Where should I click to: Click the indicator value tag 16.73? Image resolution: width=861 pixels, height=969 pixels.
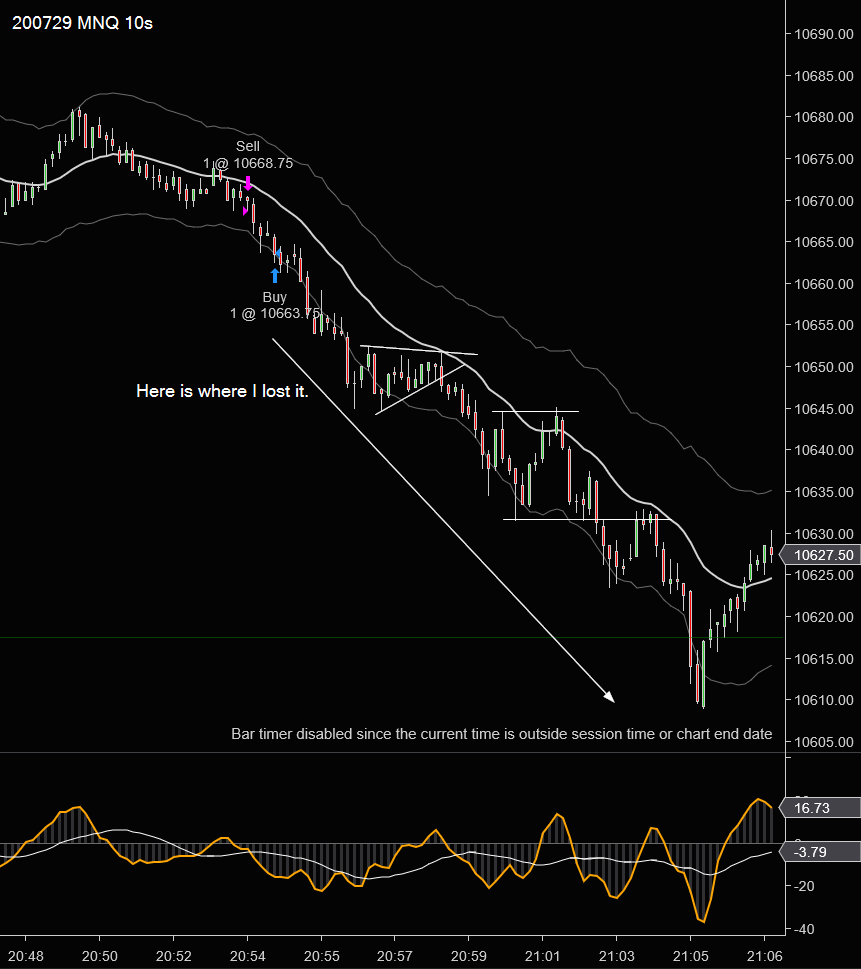pos(821,808)
